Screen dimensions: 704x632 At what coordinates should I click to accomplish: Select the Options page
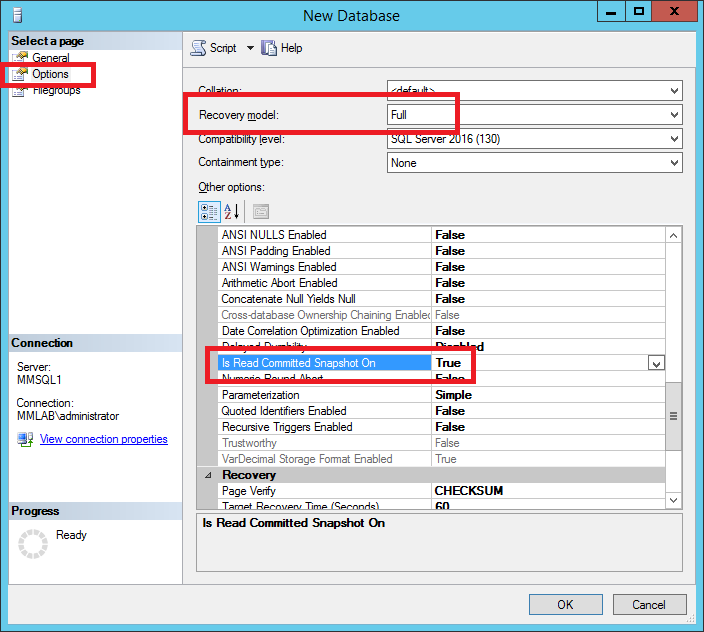coord(50,74)
